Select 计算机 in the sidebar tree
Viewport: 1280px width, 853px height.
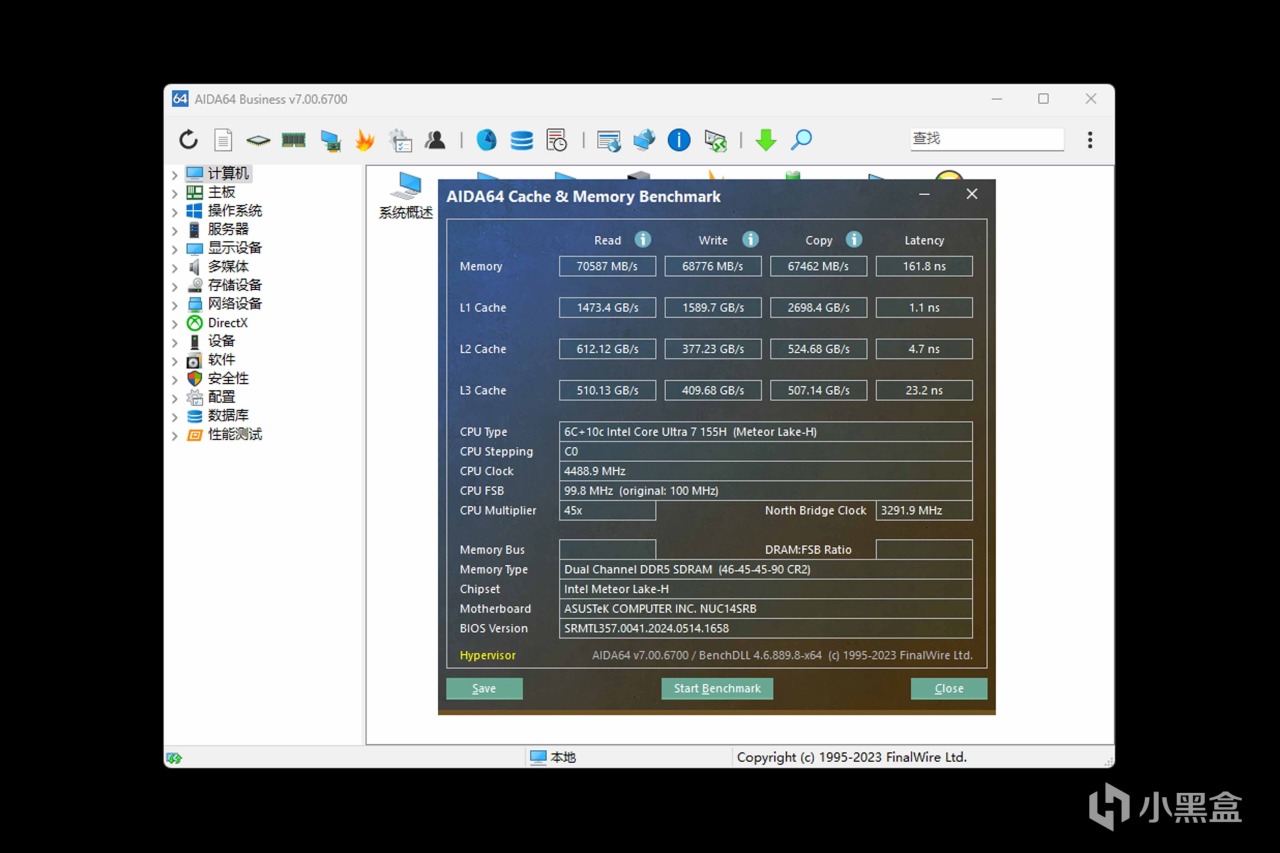228,174
